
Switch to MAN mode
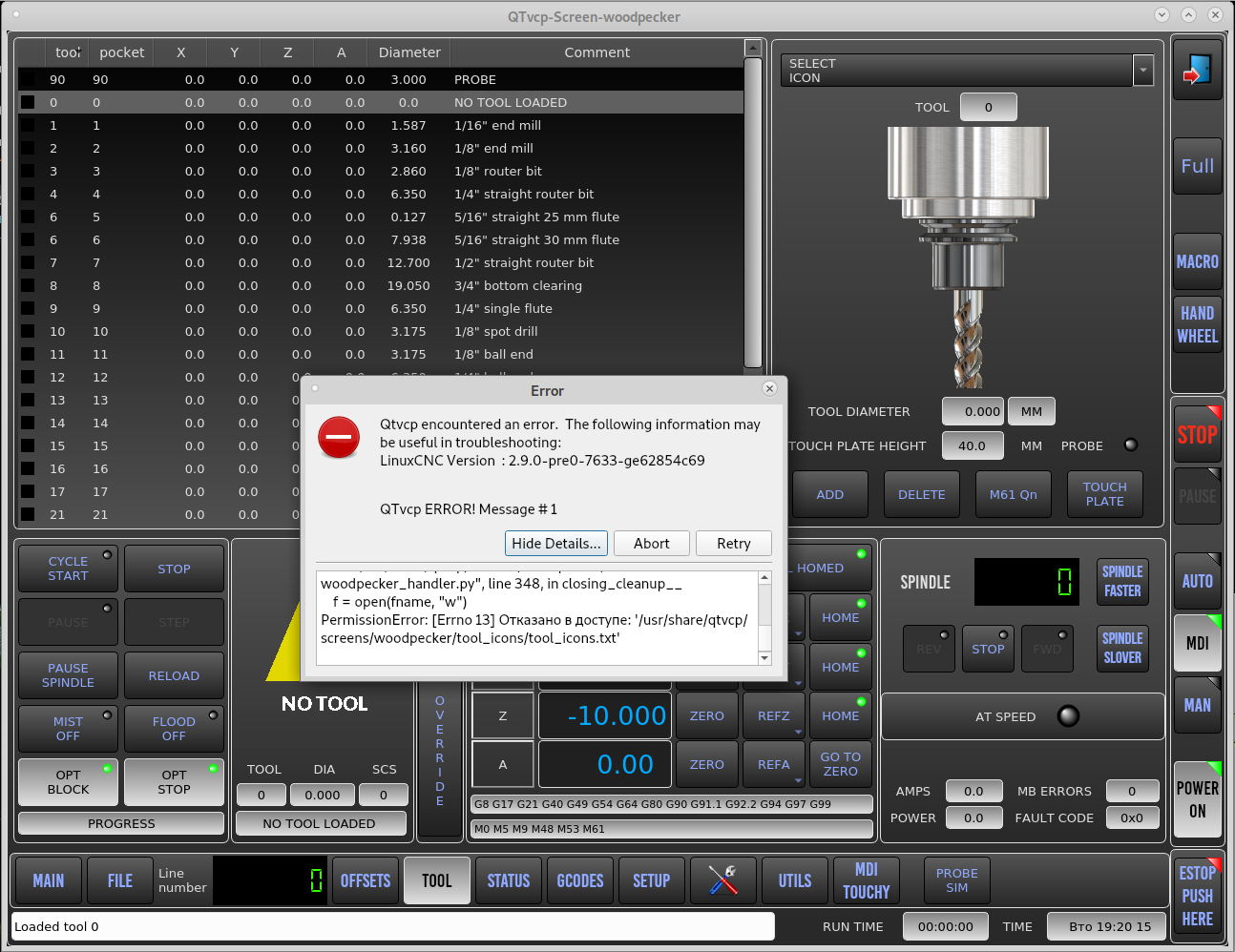click(x=1197, y=705)
